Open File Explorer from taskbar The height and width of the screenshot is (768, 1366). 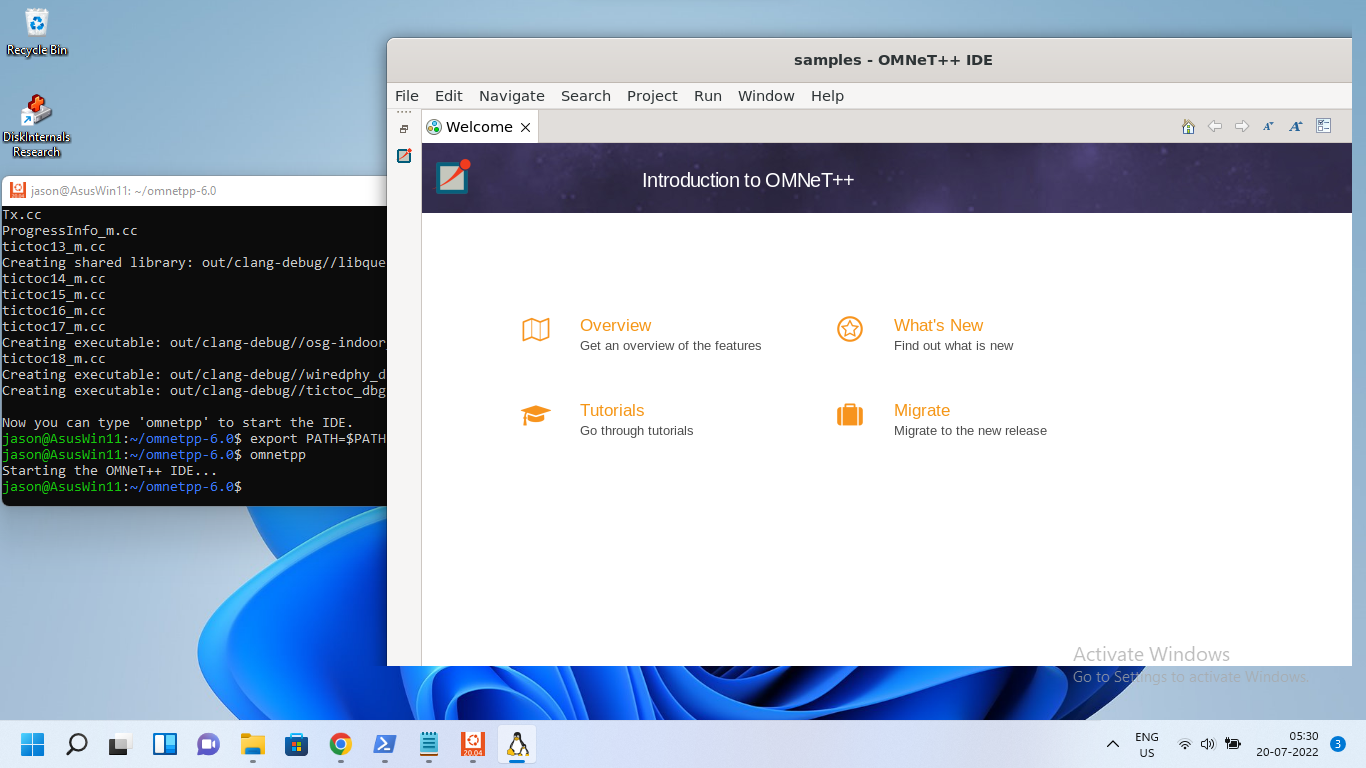(x=252, y=744)
